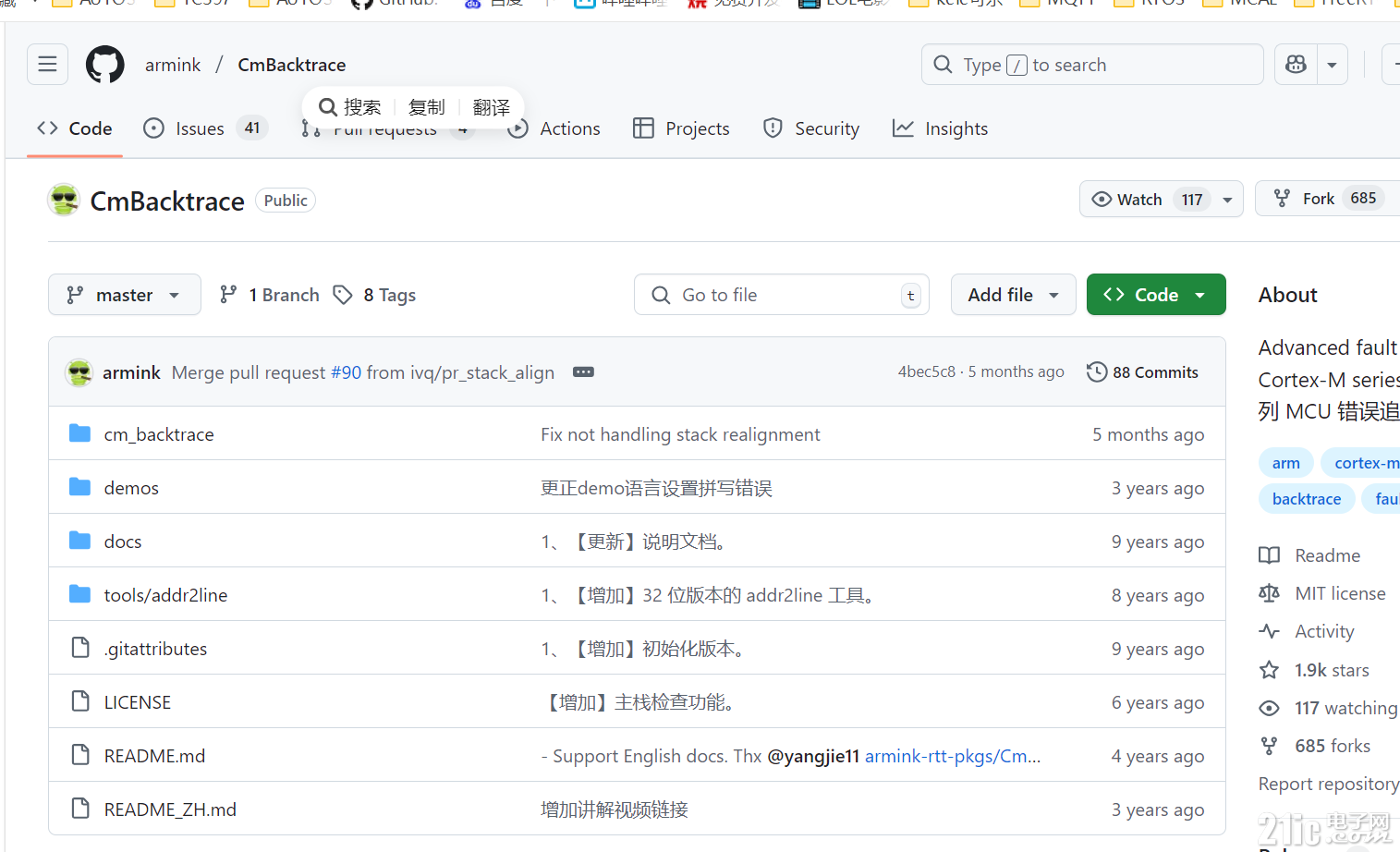Select the 'backtrace' topic tag
The image size is (1400, 852).
(x=1307, y=499)
